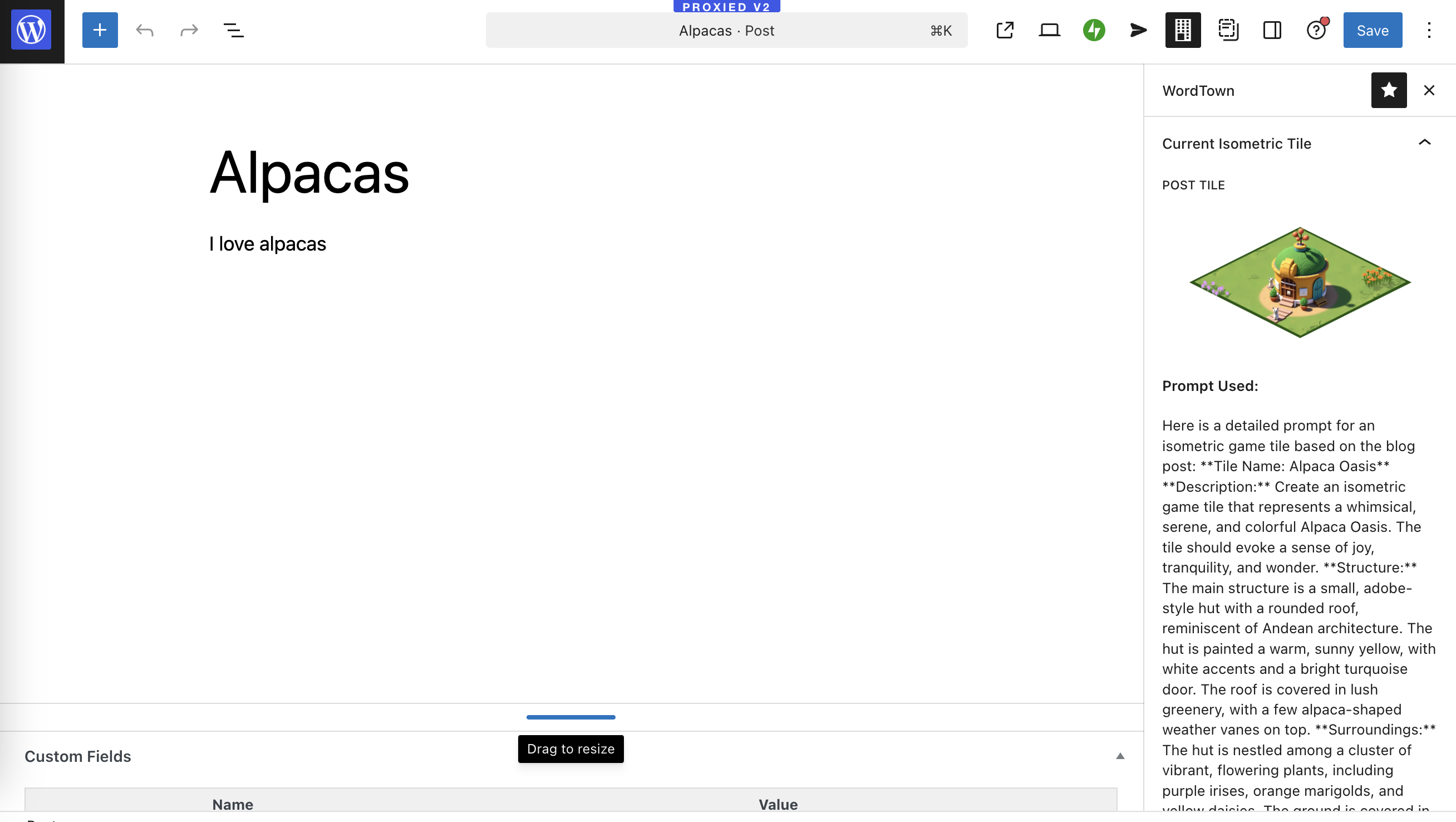Viewport: 1456px width, 822px height.
Task: Collapse the Custom Fields panel triangle
Action: click(x=1120, y=756)
